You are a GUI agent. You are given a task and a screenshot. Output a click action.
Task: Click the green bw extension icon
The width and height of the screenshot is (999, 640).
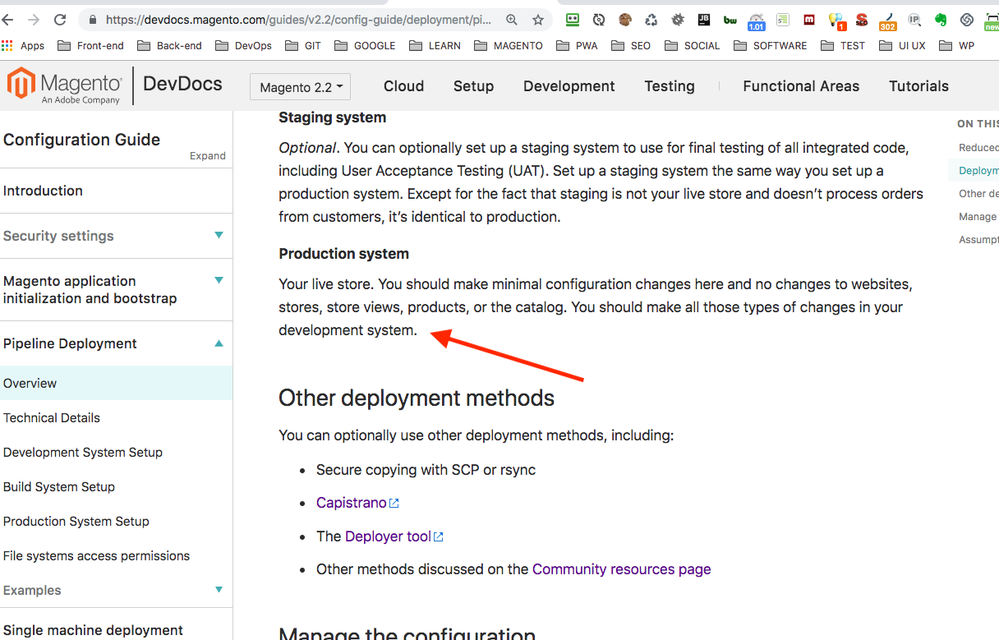pos(730,20)
